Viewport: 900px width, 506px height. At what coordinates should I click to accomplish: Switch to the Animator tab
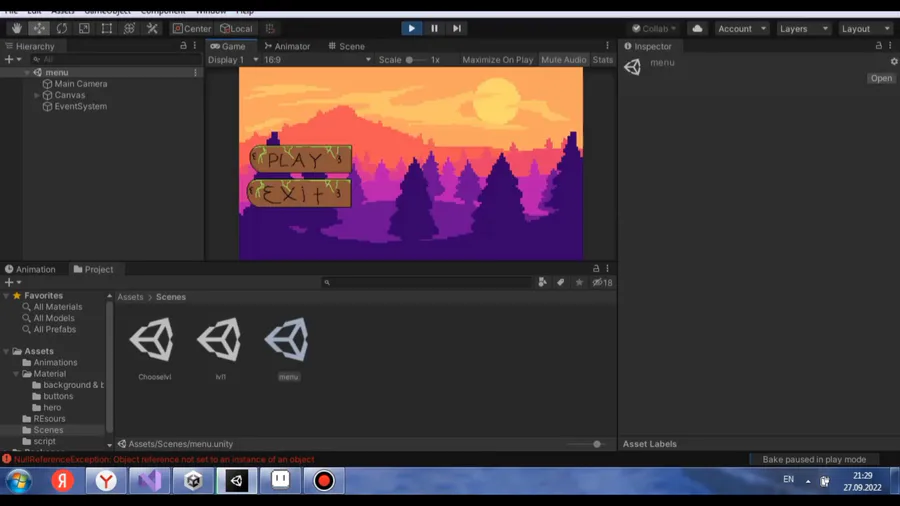287,46
